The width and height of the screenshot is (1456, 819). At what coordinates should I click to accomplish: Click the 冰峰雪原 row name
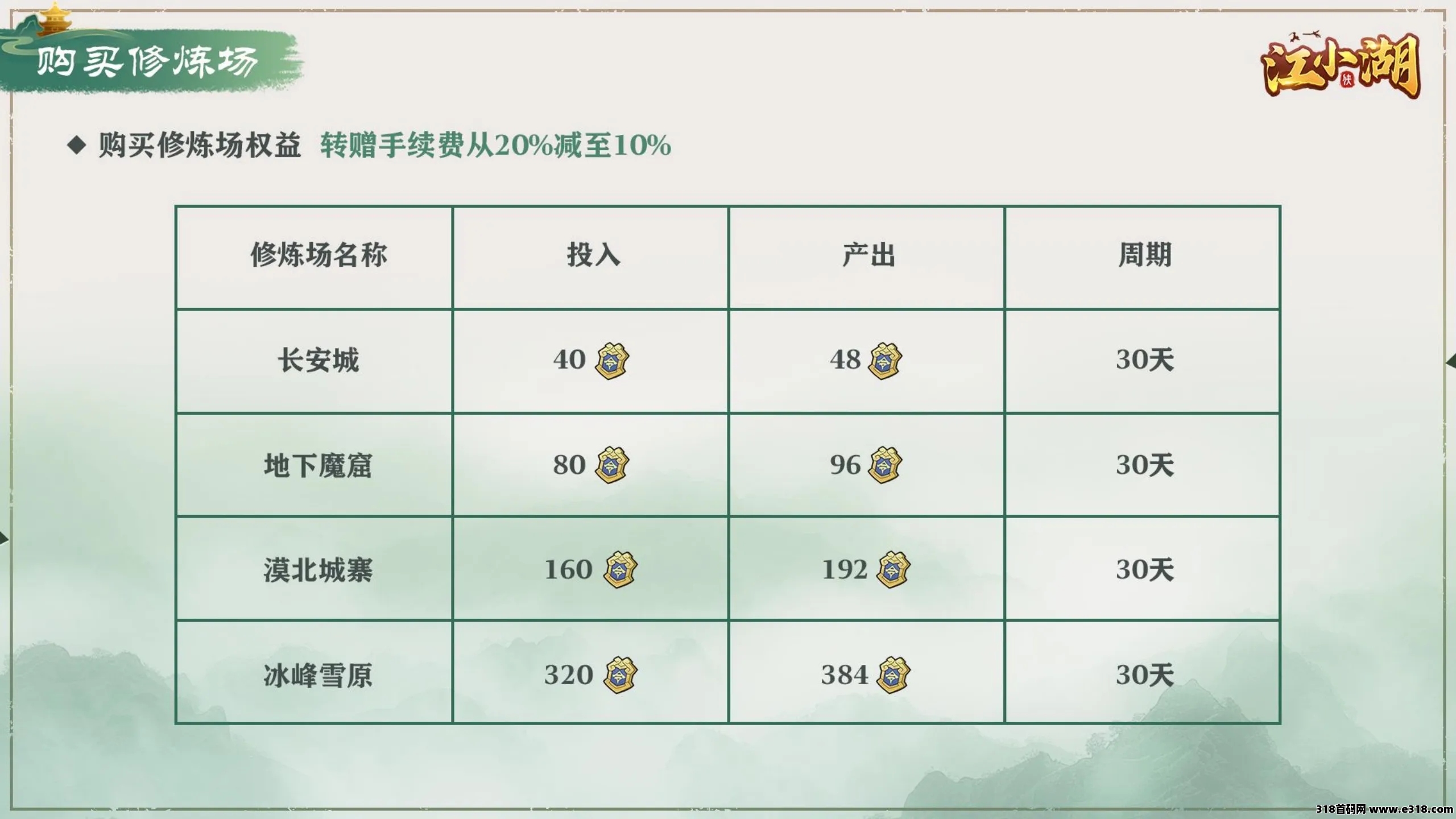coord(318,675)
